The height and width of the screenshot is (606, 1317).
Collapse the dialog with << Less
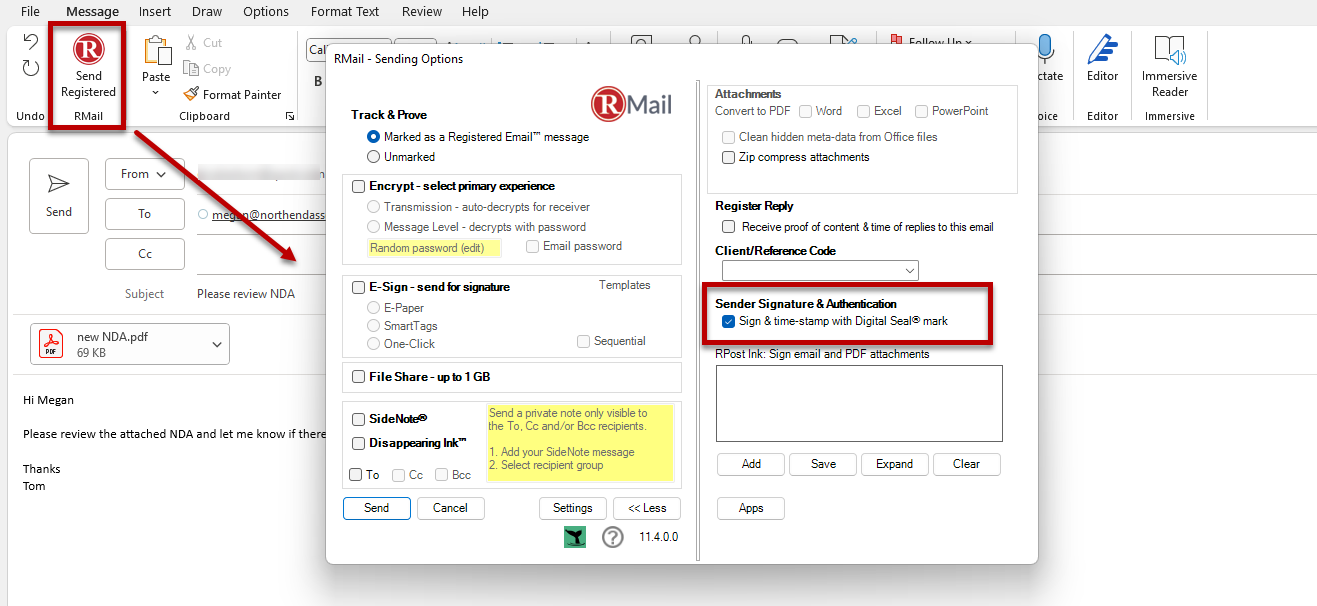tap(647, 508)
